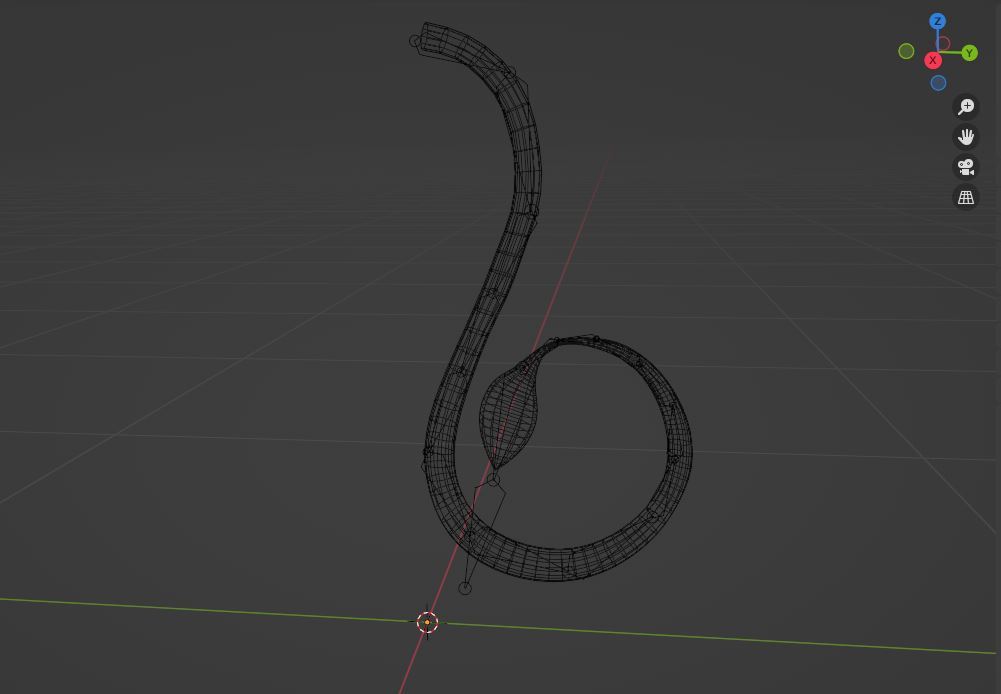Click the green Y axis gizmo ball
The height and width of the screenshot is (694, 1001).
(x=969, y=53)
